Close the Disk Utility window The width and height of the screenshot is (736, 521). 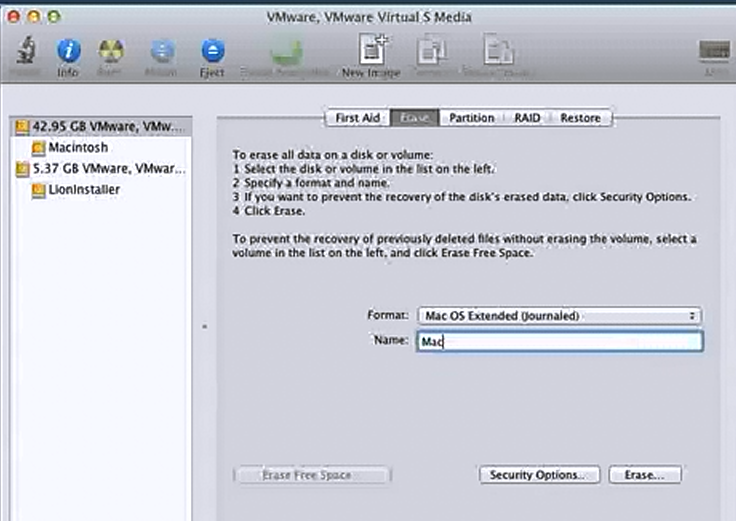(14, 17)
